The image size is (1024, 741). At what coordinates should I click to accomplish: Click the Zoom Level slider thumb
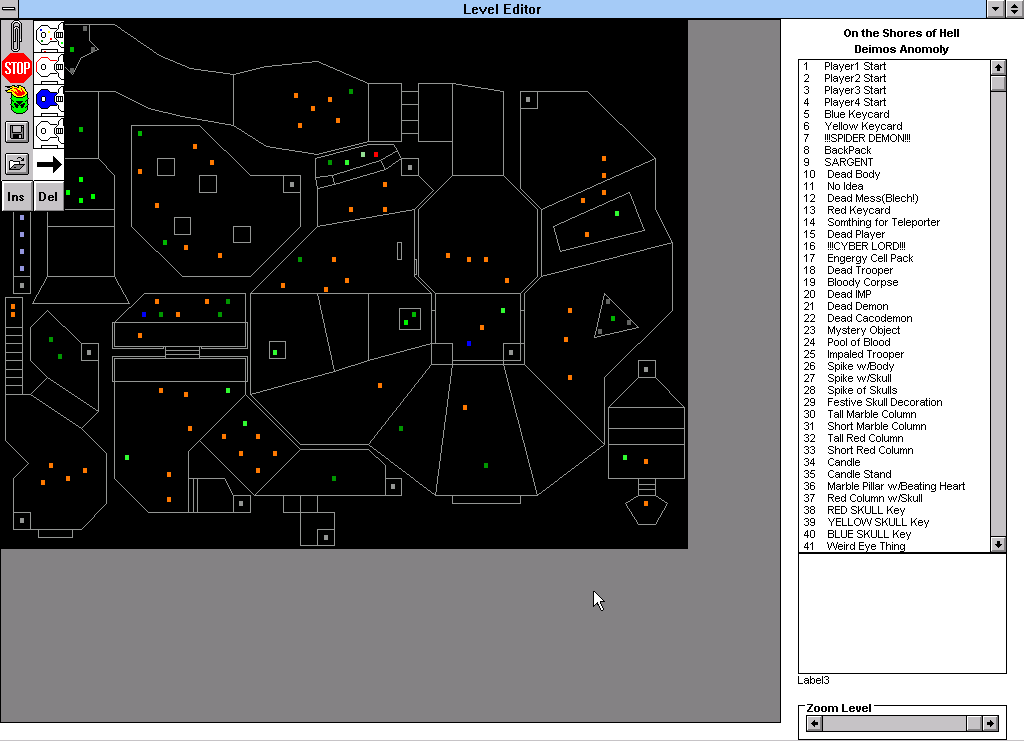pos(973,723)
